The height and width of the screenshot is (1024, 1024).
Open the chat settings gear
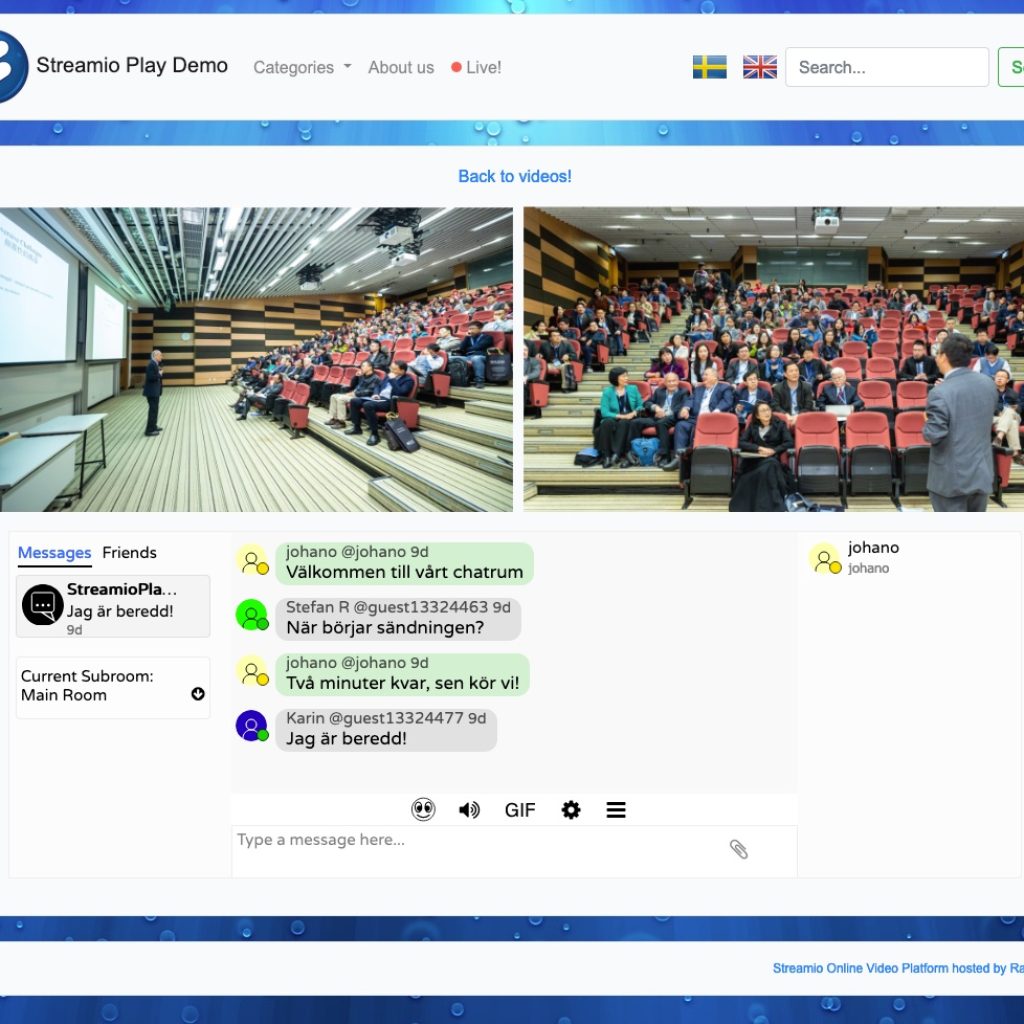click(x=570, y=809)
